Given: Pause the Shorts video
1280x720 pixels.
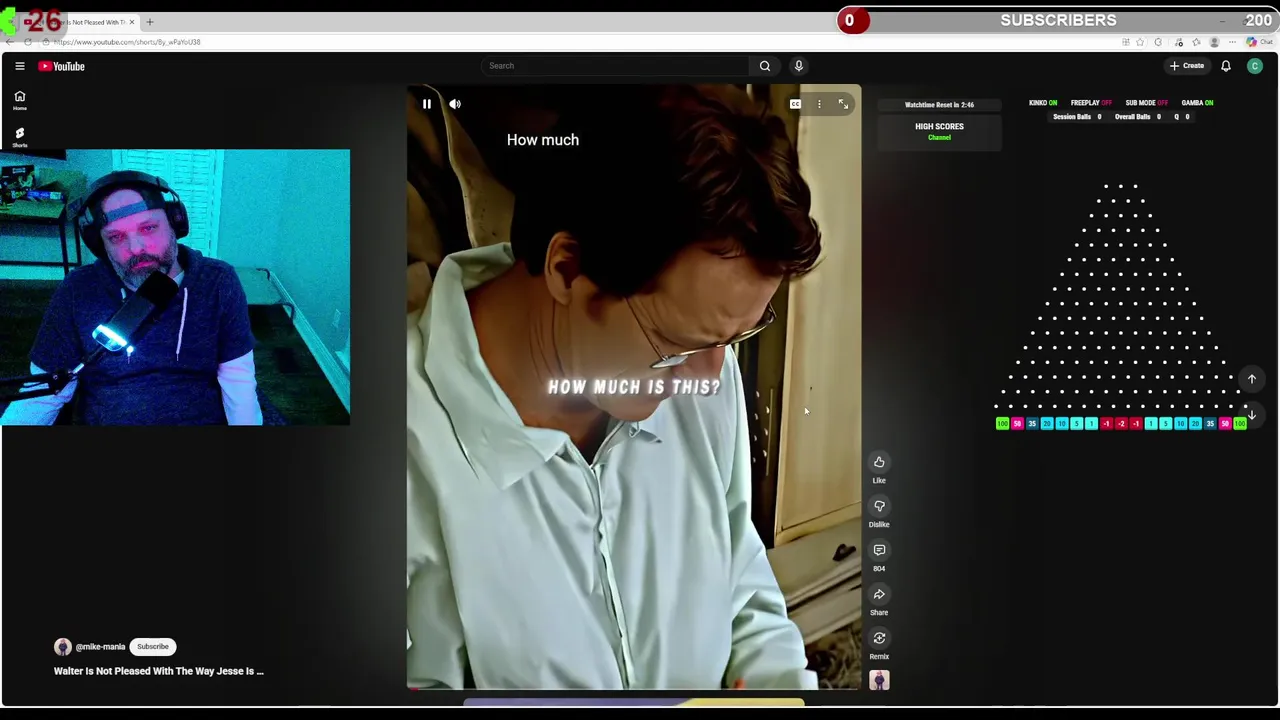Looking at the screenshot, I should coord(427,104).
